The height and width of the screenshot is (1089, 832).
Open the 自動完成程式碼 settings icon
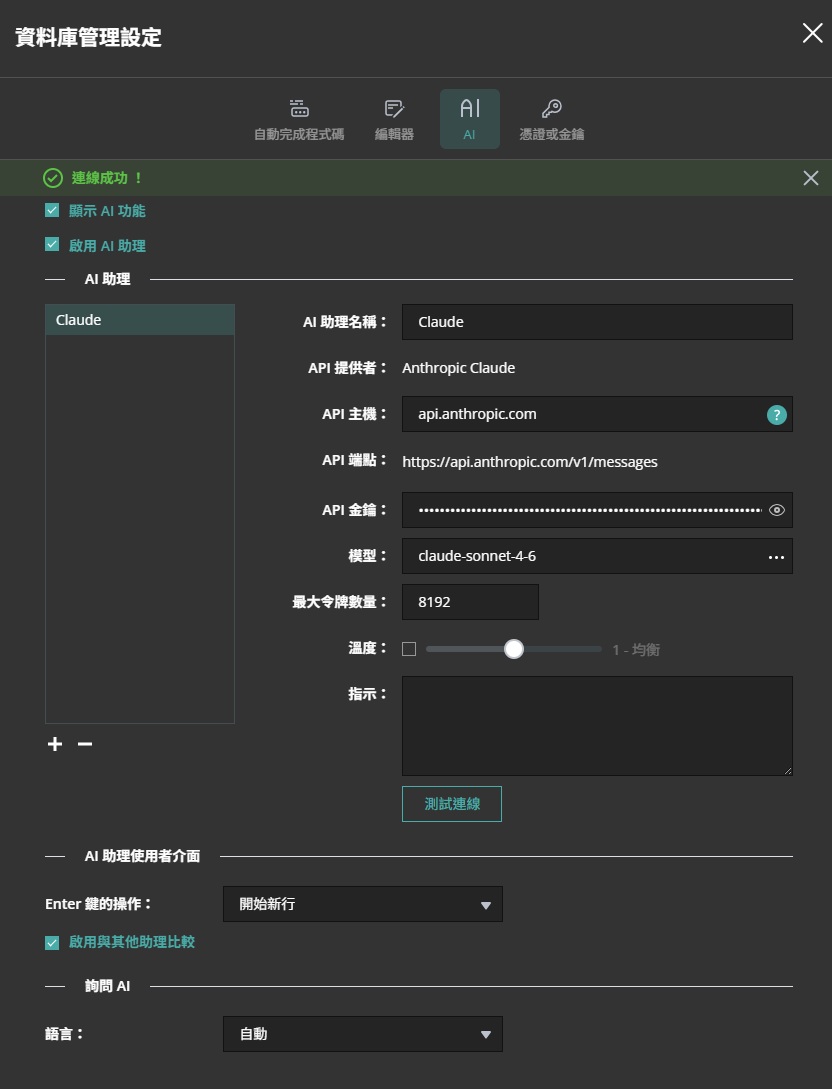click(x=298, y=107)
